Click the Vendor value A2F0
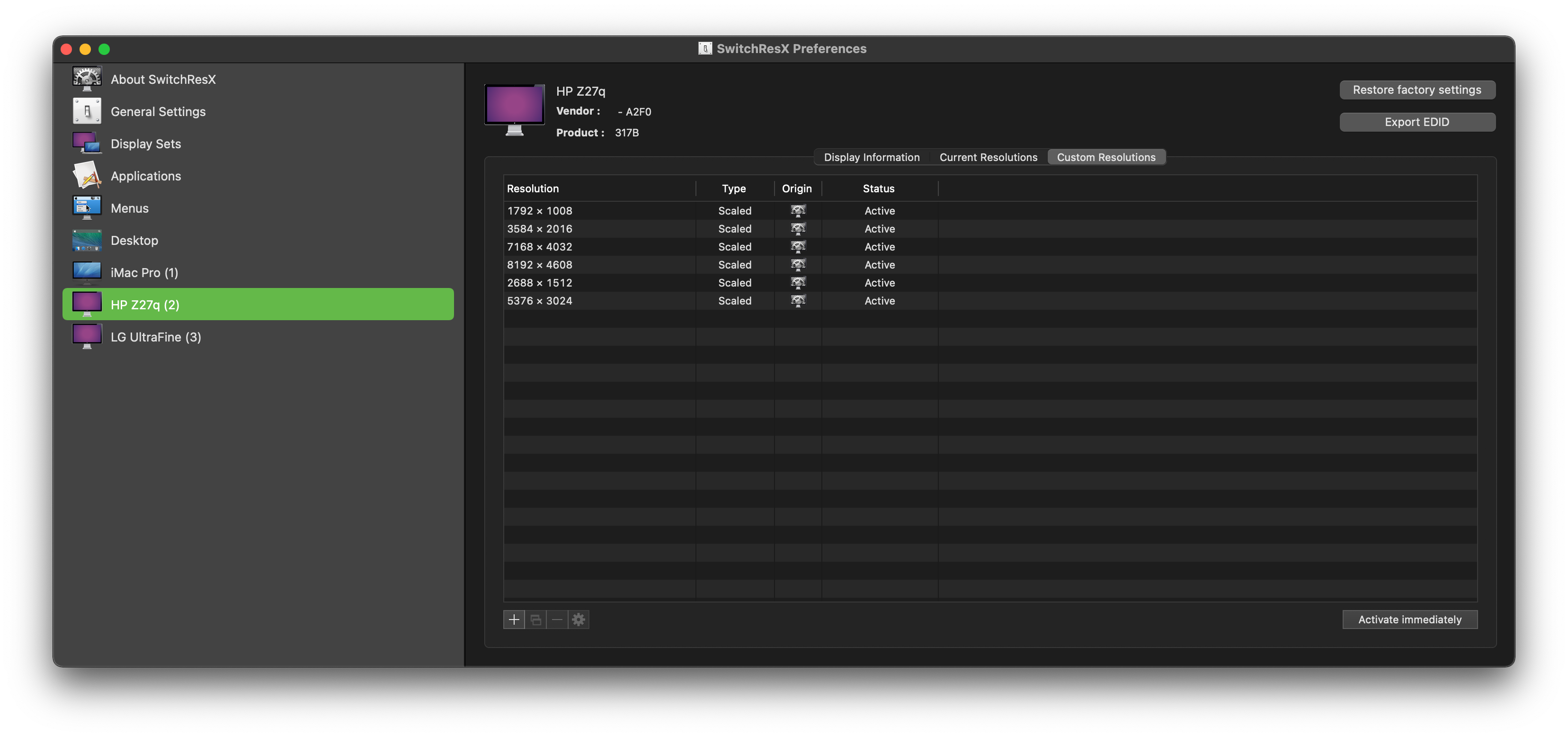Image resolution: width=1568 pixels, height=737 pixels. [x=634, y=111]
